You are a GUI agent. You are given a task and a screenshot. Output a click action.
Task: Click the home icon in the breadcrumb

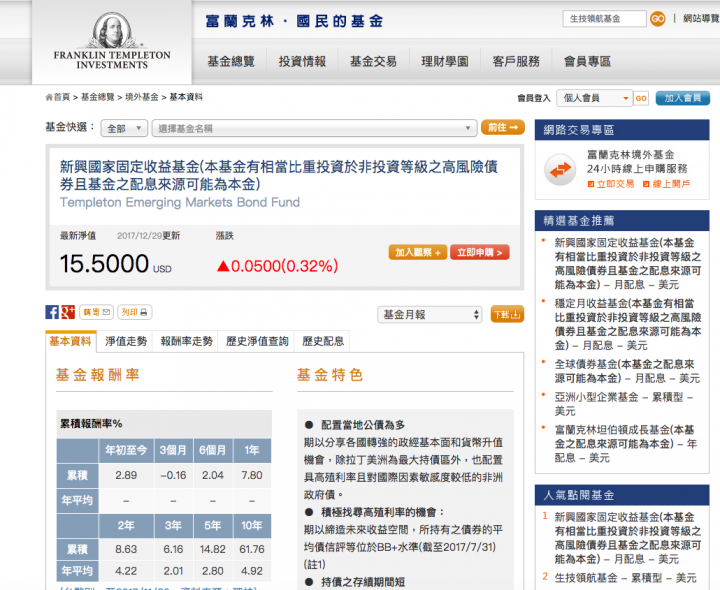[x=49, y=97]
